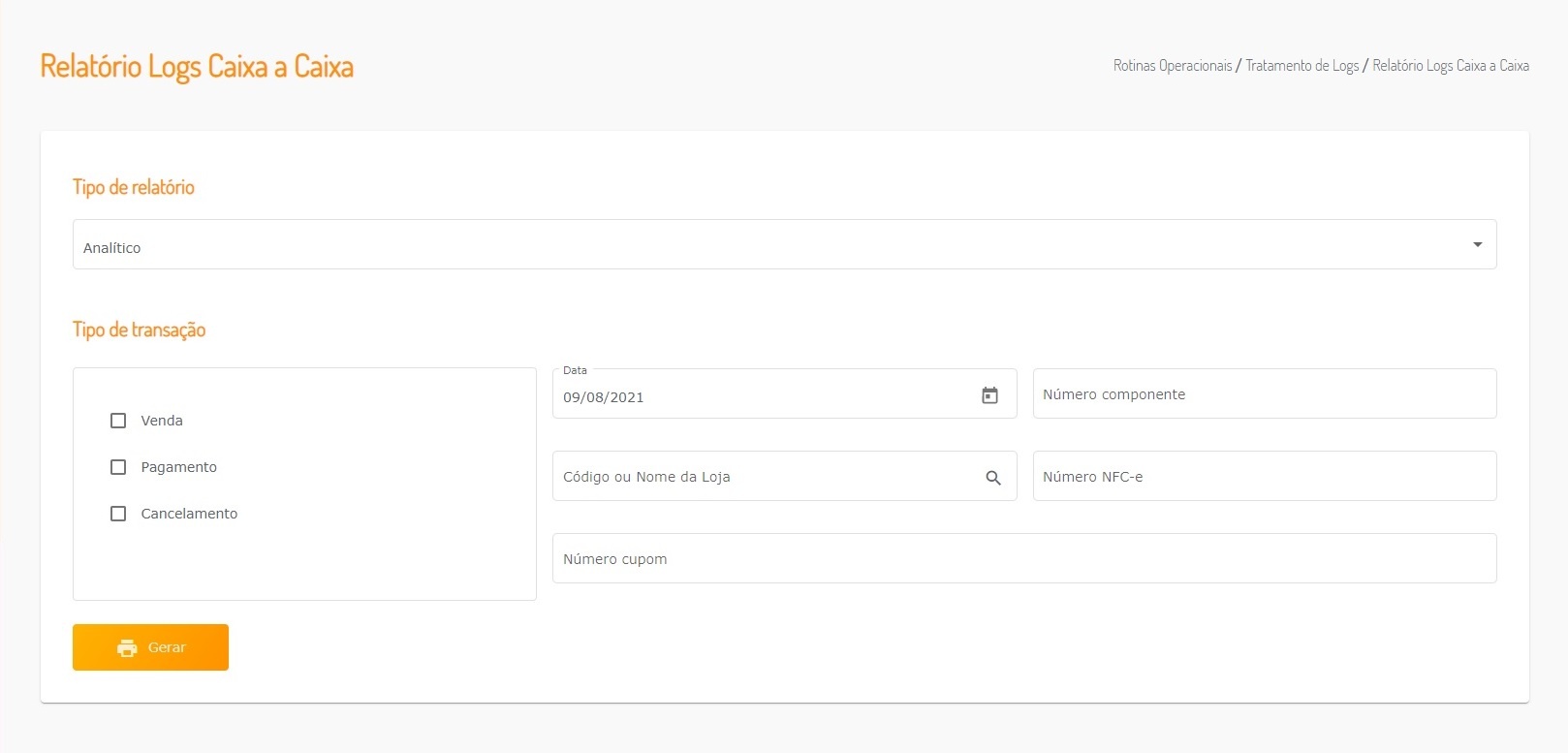Click the Número componente input

coord(1264,394)
